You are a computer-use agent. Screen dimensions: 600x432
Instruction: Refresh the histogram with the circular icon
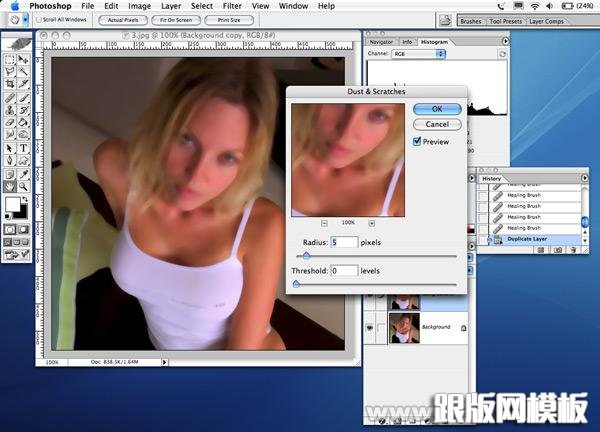click(x=502, y=54)
